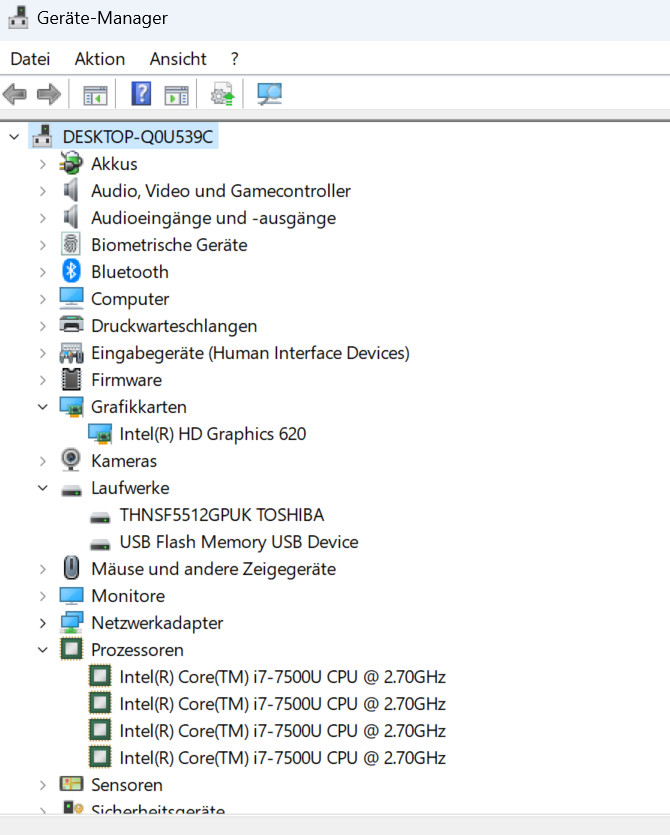This screenshot has height=835, width=670.
Task: Click the Audio, Video und Gamecontroller speaker icon
Action: tap(71, 190)
